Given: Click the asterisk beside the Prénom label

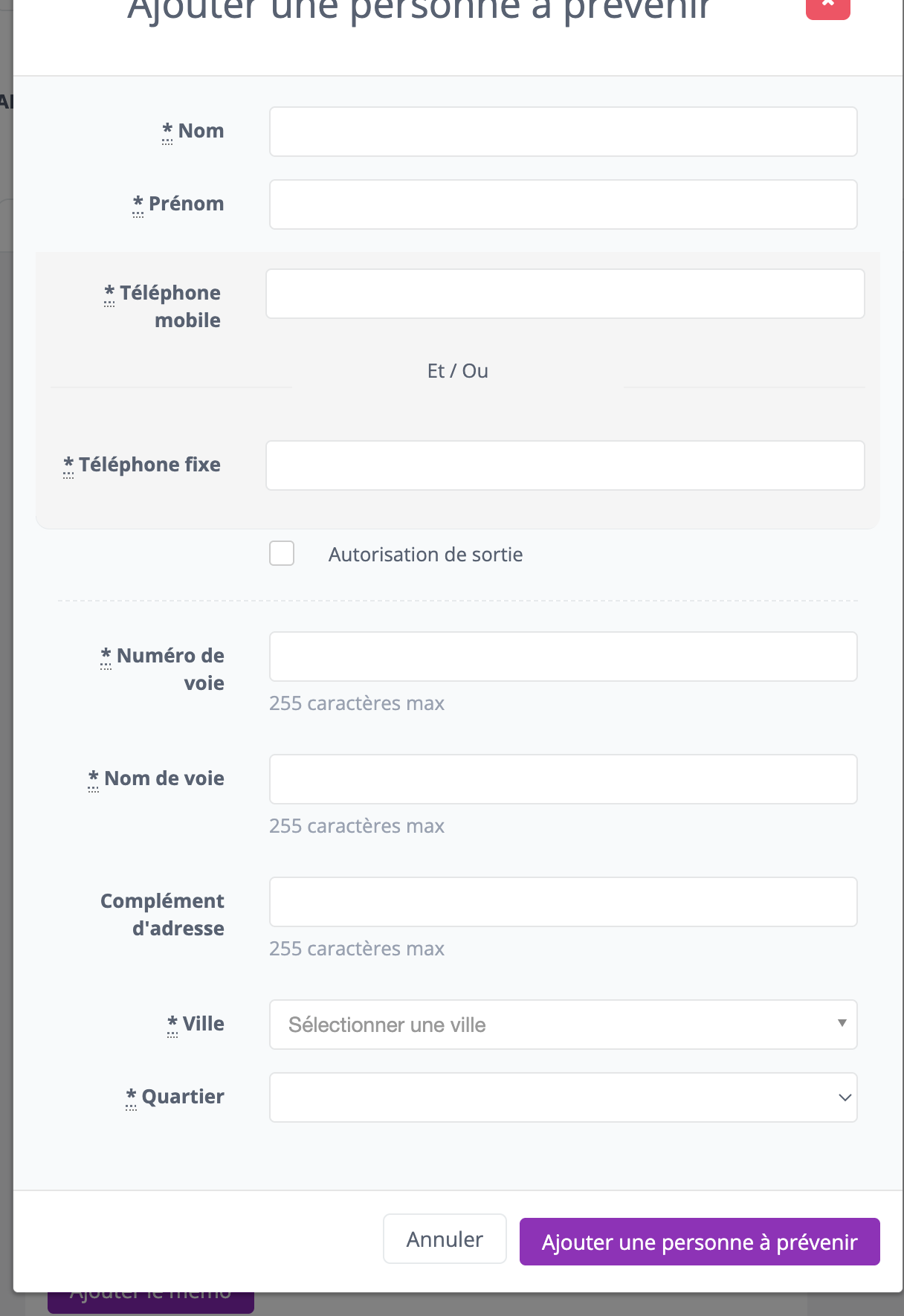Looking at the screenshot, I should pos(138,203).
